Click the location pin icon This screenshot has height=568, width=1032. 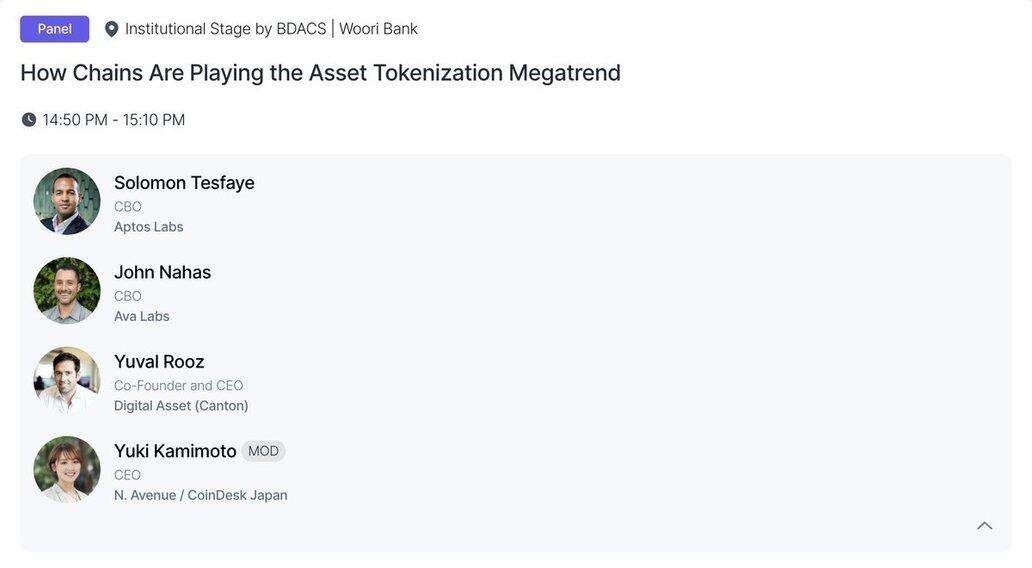tap(111, 30)
